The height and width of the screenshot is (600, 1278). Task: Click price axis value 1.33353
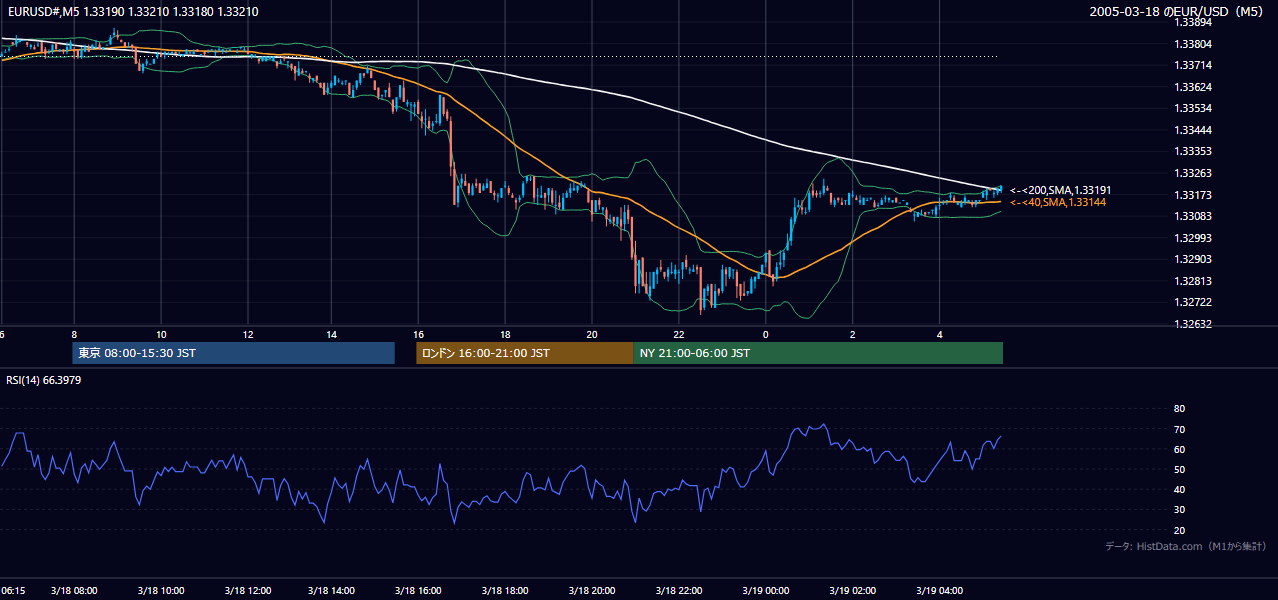tap(1192, 151)
